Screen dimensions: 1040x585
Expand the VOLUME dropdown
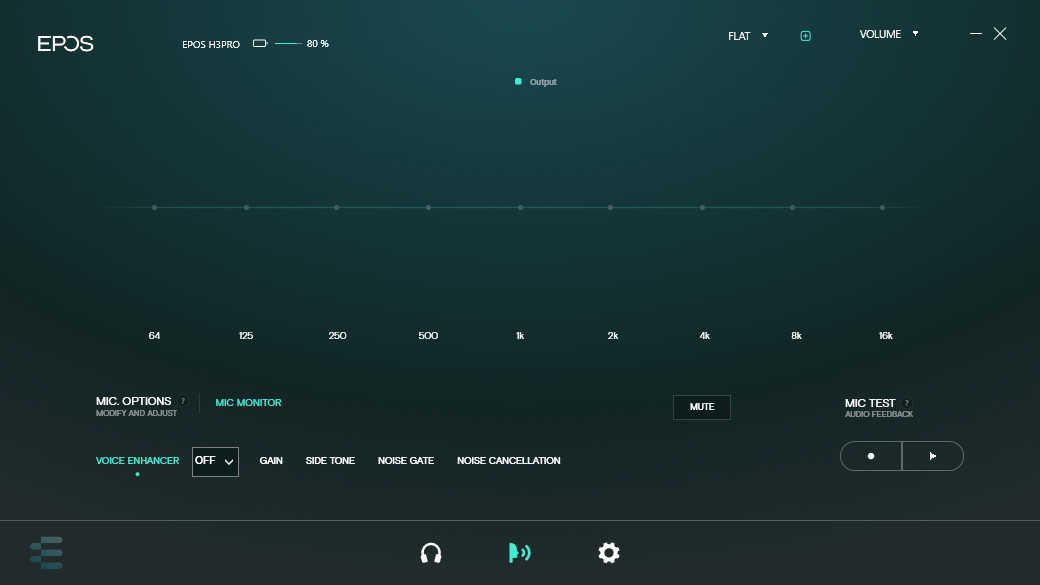click(889, 34)
